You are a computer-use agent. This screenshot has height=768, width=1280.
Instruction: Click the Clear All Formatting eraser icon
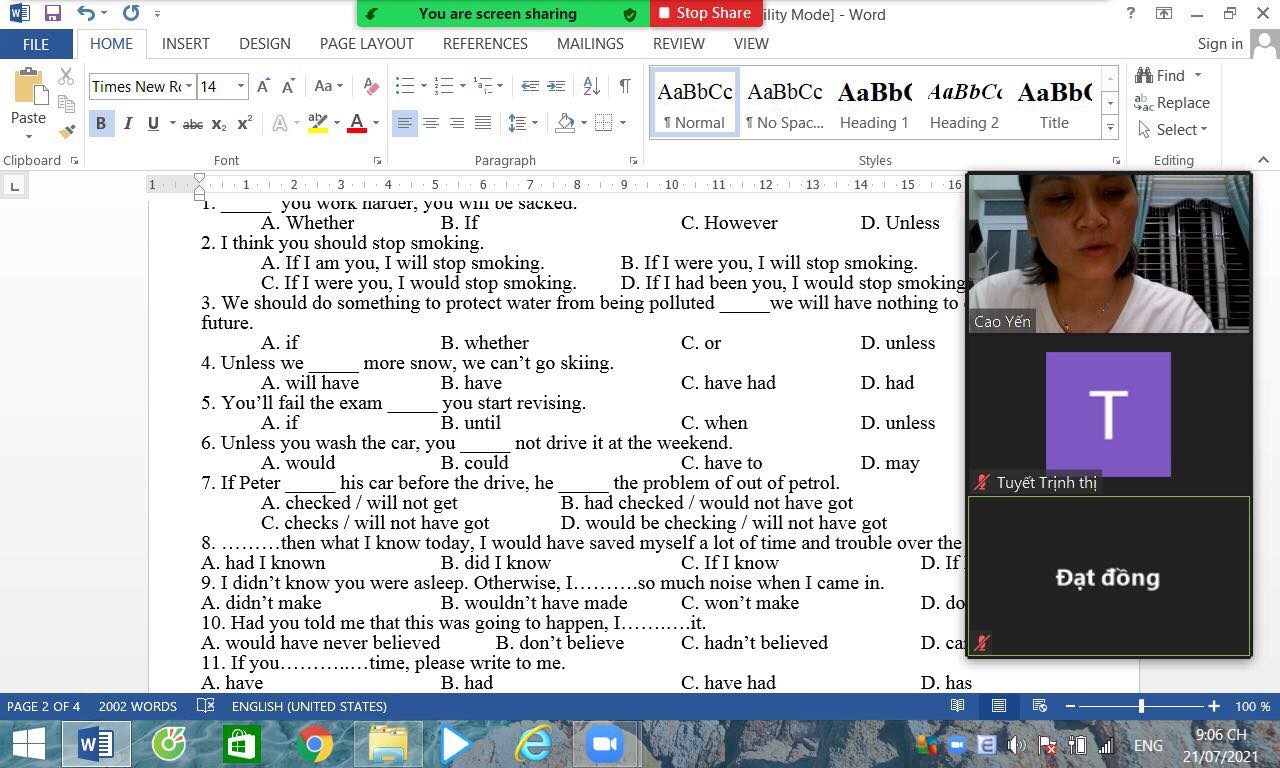tap(370, 86)
